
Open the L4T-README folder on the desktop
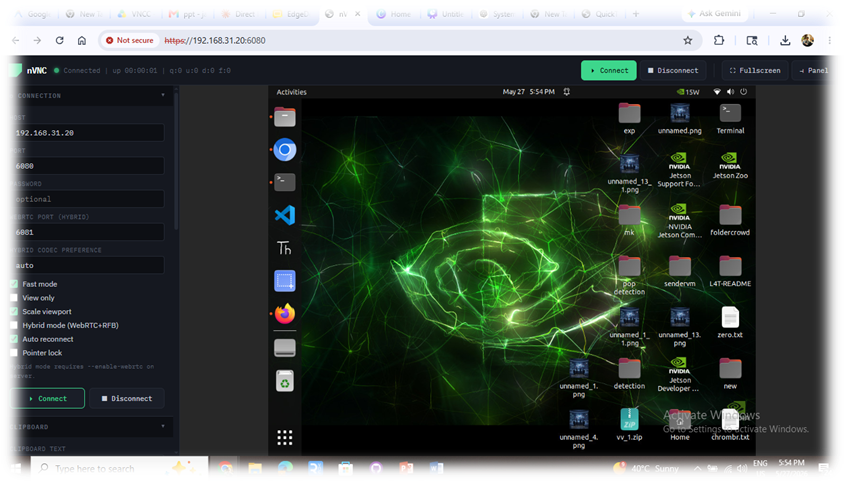(x=730, y=272)
